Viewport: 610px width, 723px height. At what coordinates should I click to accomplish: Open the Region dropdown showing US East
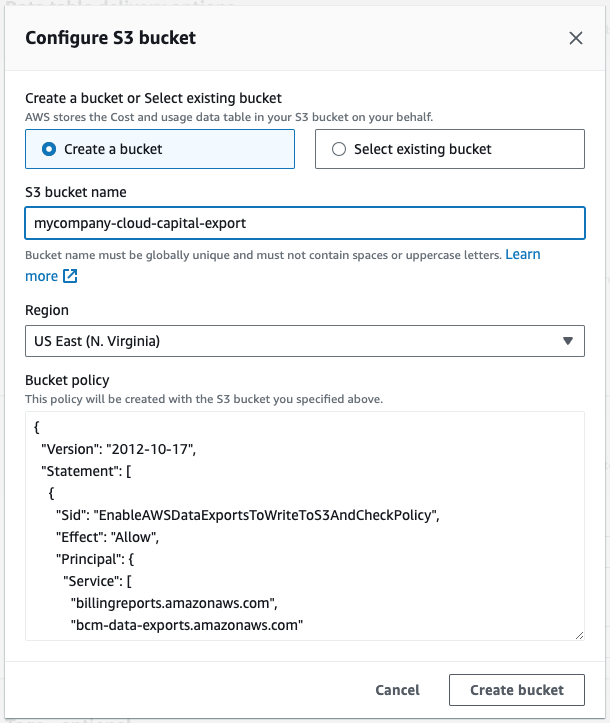(x=304, y=341)
